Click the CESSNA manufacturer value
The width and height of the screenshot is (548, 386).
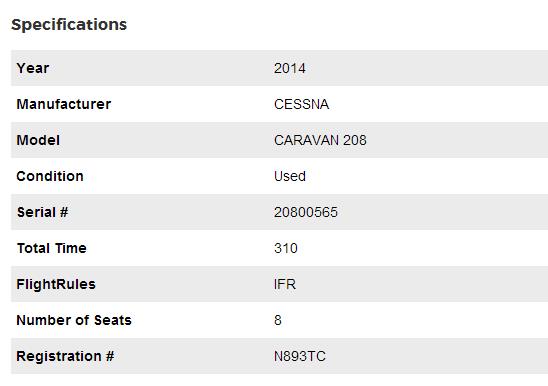[x=301, y=104]
